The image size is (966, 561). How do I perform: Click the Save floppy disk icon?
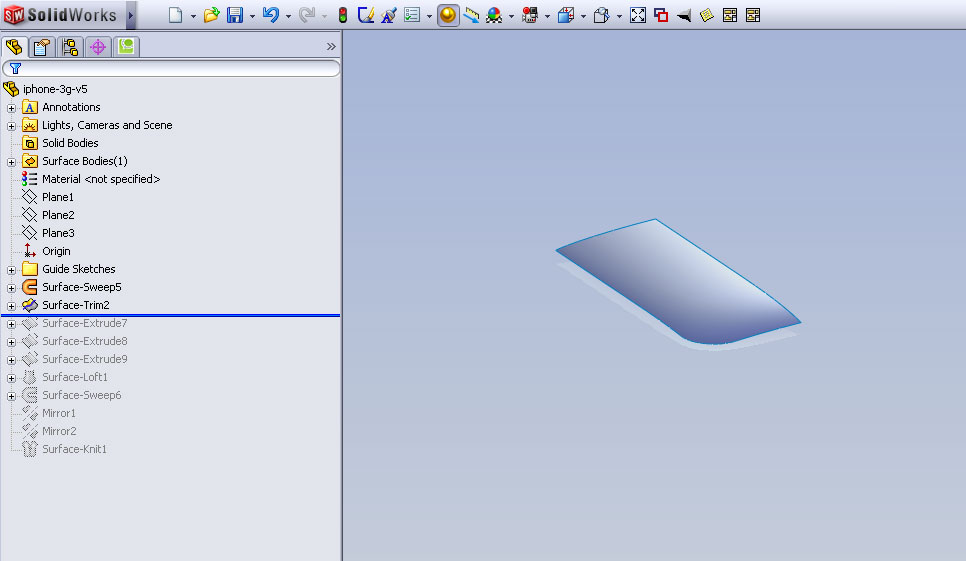(235, 15)
